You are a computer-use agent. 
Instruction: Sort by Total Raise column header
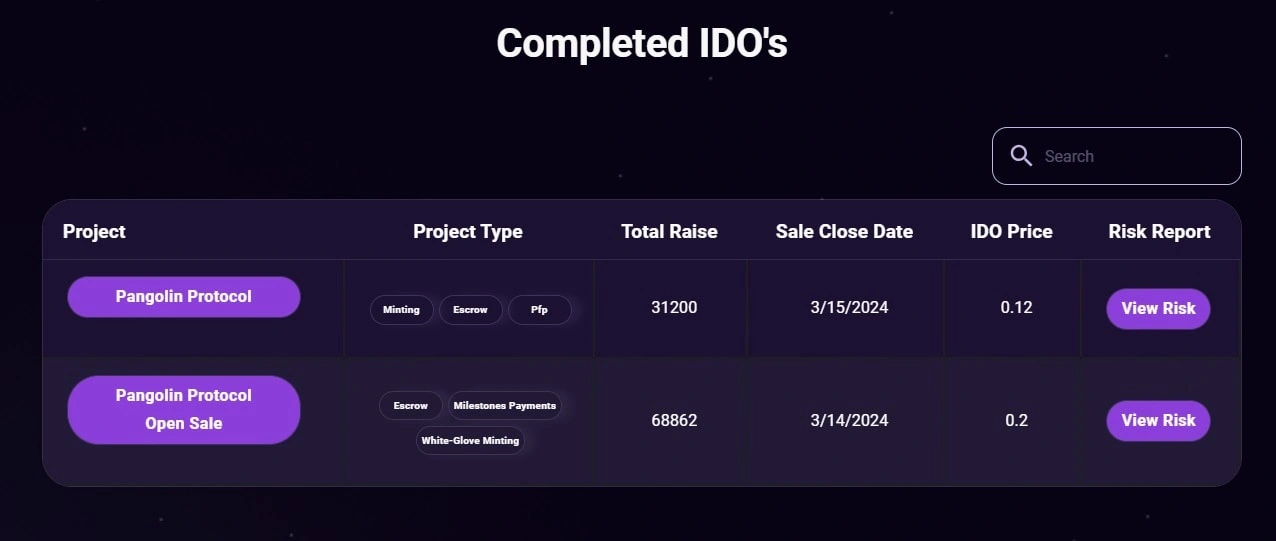point(669,231)
